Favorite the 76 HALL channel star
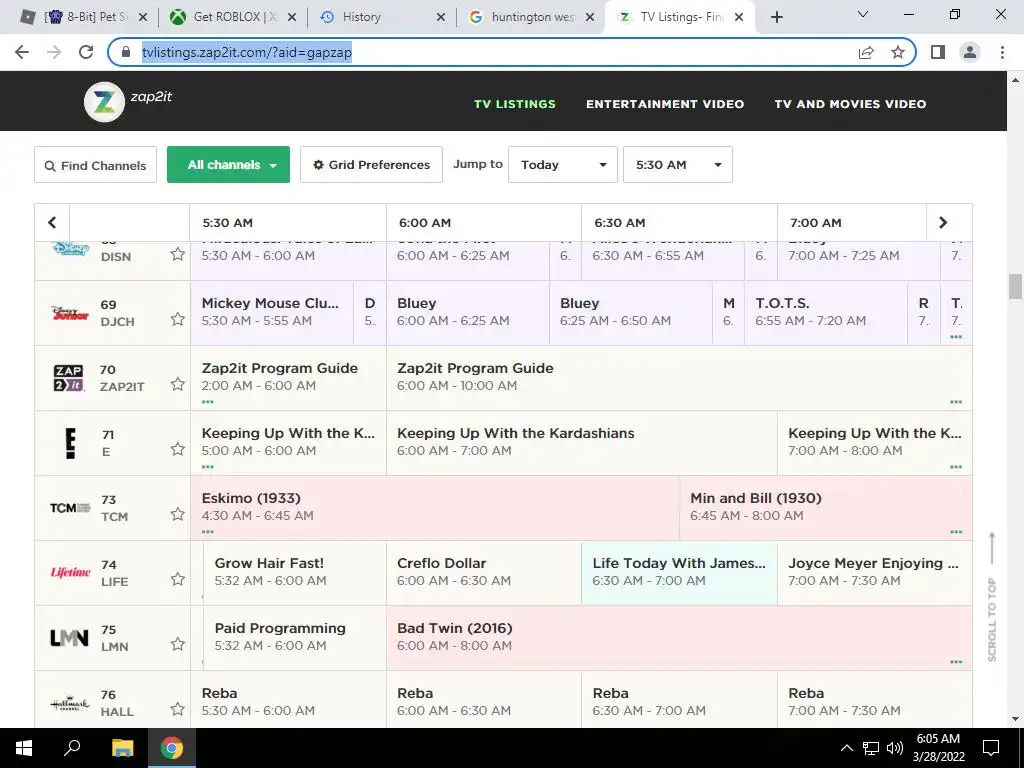This screenshot has height=768, width=1024. pos(178,709)
